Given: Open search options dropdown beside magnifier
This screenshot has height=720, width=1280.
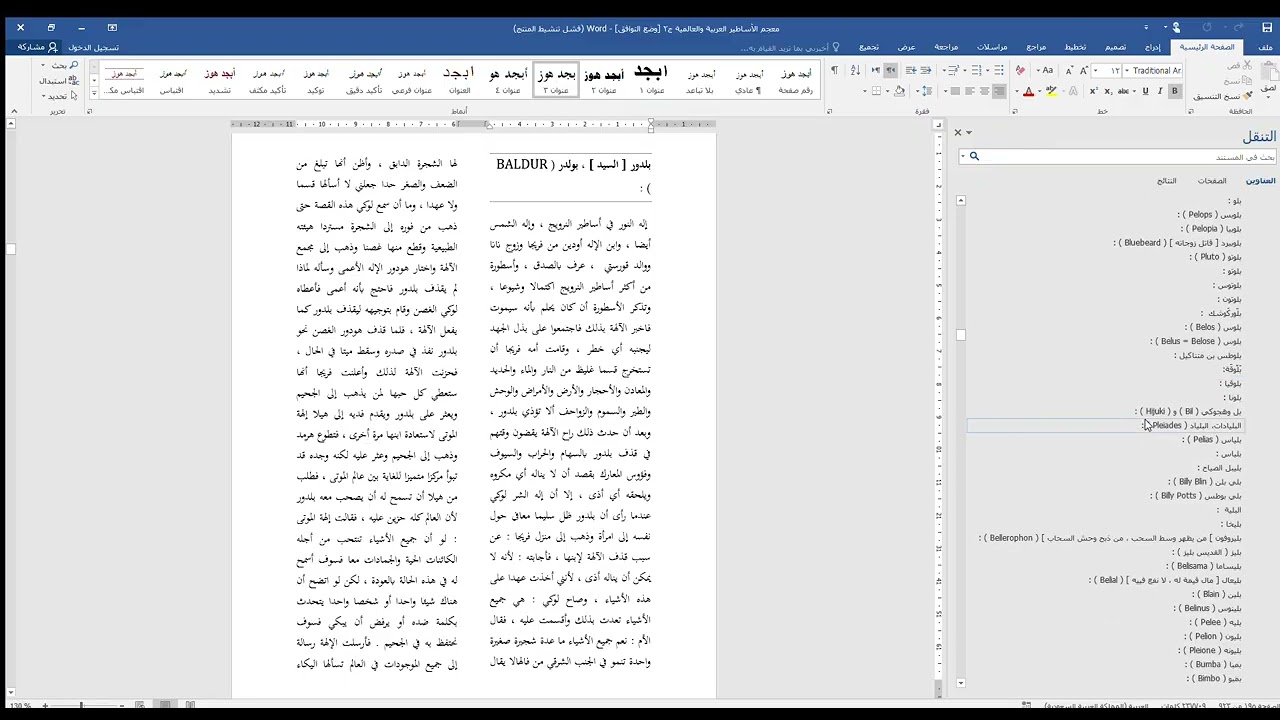Looking at the screenshot, I should tap(963, 156).
